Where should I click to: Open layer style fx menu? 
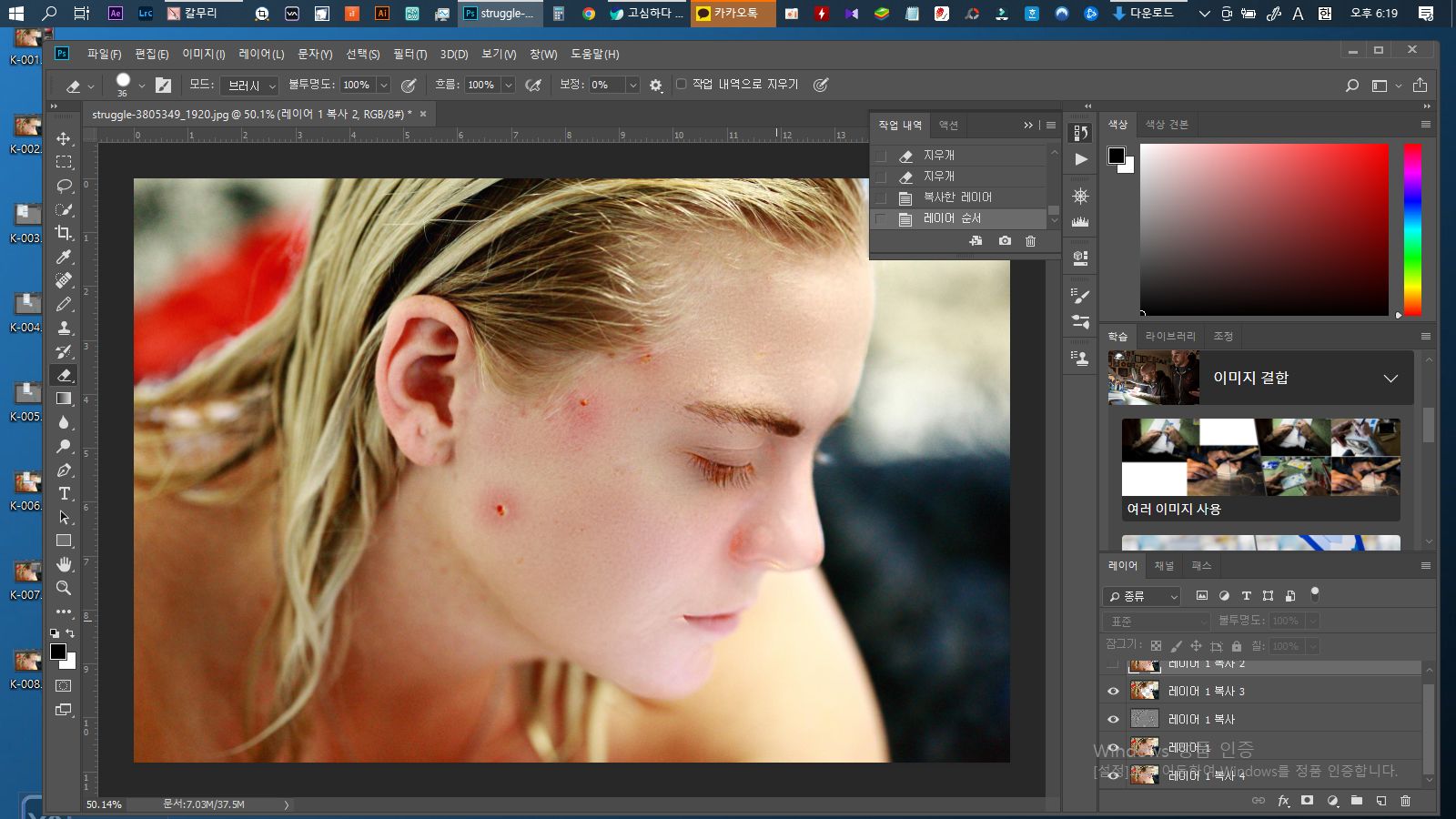coord(1283,801)
